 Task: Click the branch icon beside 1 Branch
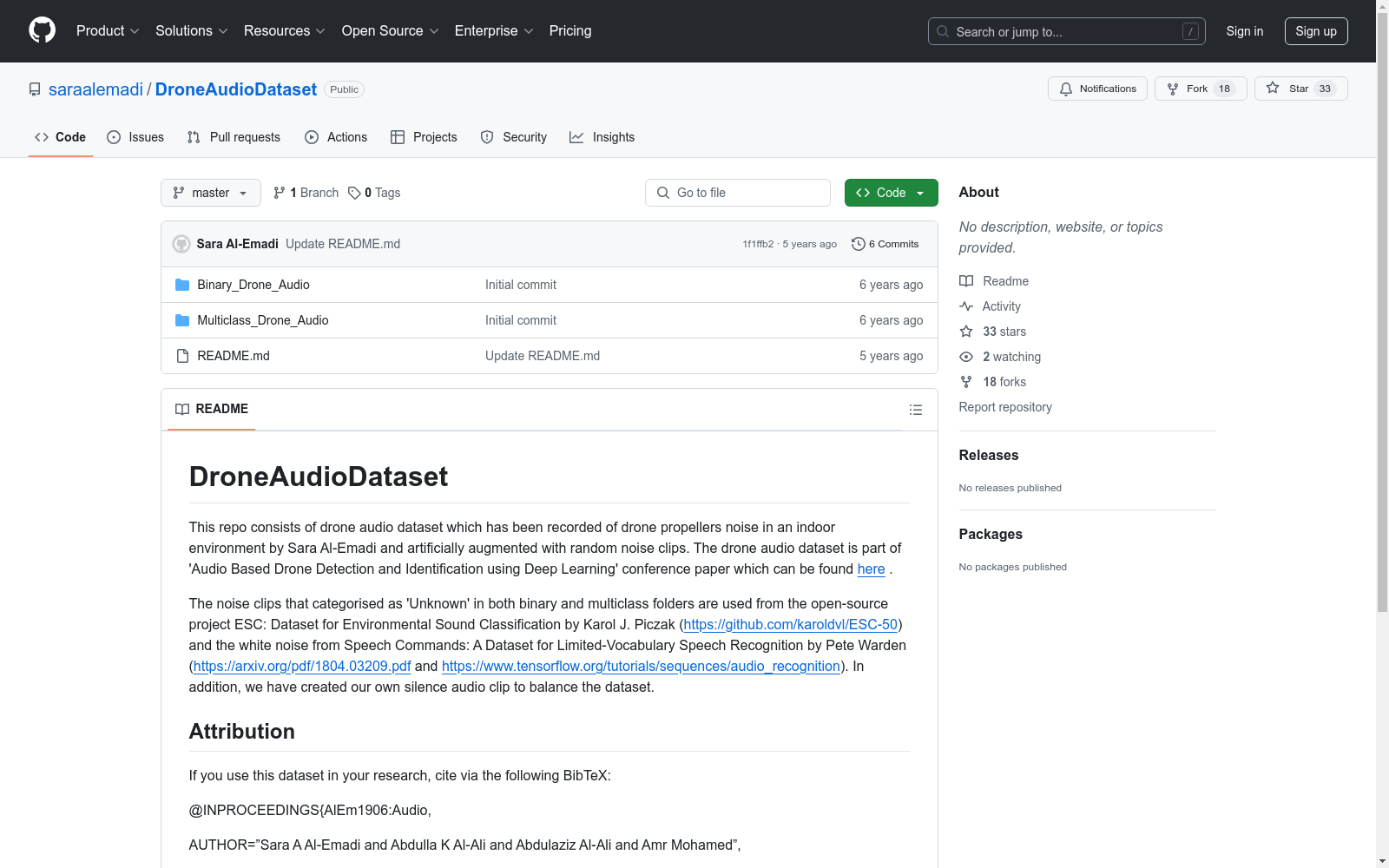pos(280,193)
